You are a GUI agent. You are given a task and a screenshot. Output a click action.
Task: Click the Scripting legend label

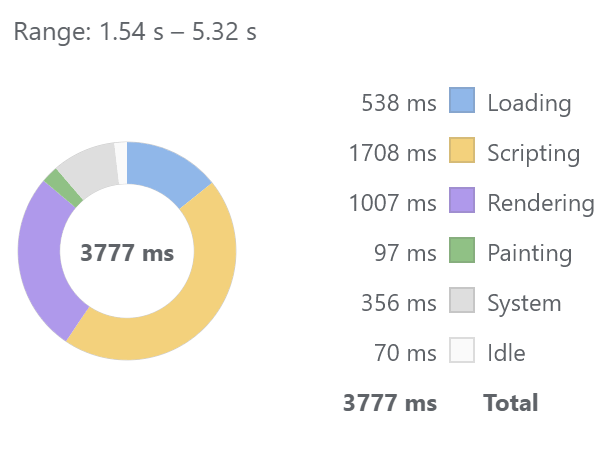[x=533, y=153]
